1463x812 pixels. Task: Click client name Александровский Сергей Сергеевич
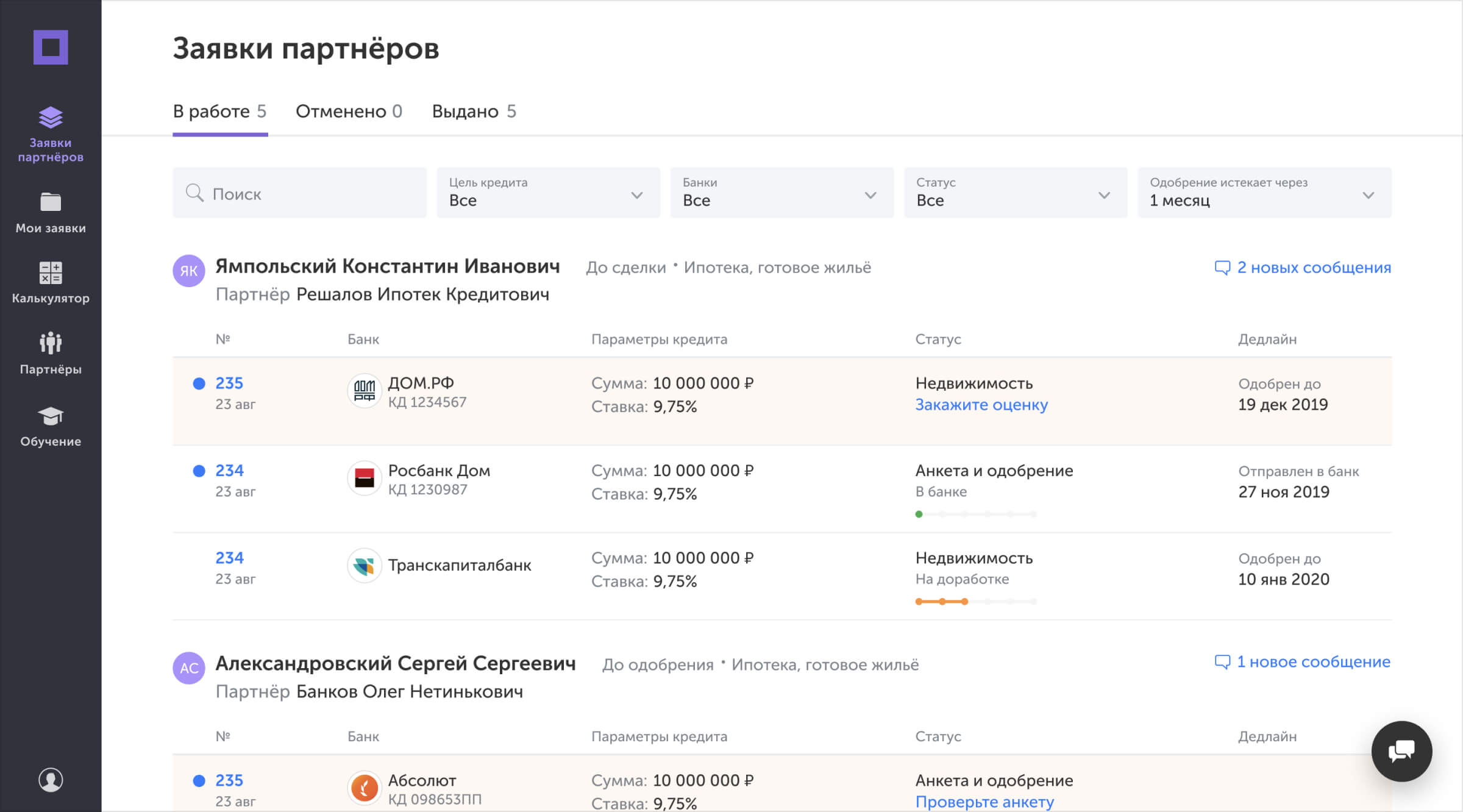[396, 663]
